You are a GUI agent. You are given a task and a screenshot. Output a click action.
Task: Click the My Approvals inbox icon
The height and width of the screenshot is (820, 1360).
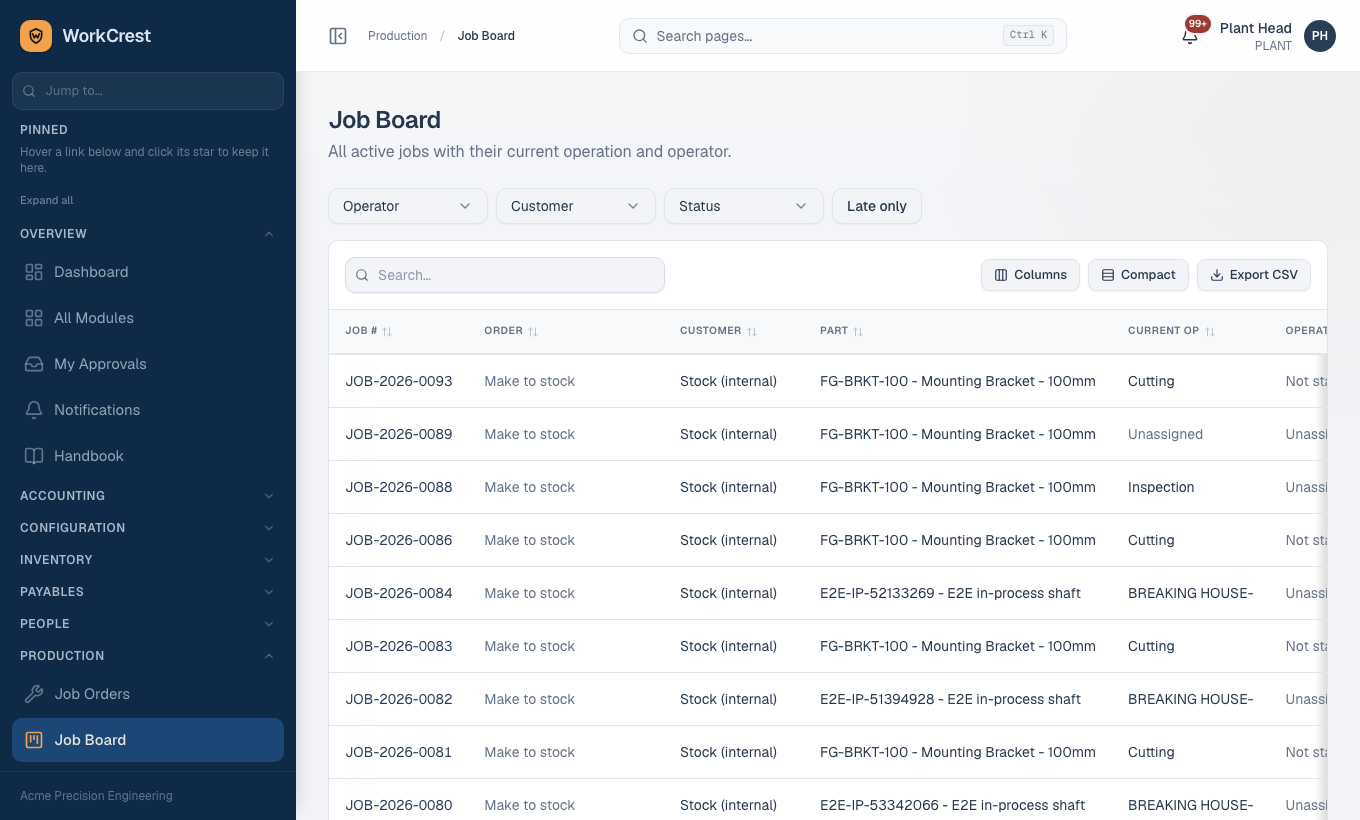(x=34, y=364)
